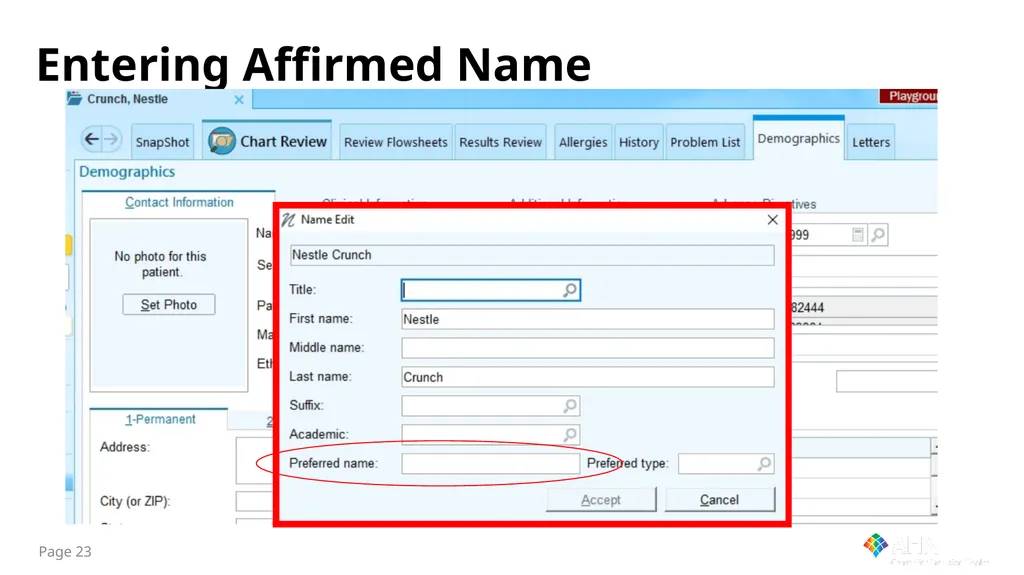Open the Letters tab

point(871,142)
